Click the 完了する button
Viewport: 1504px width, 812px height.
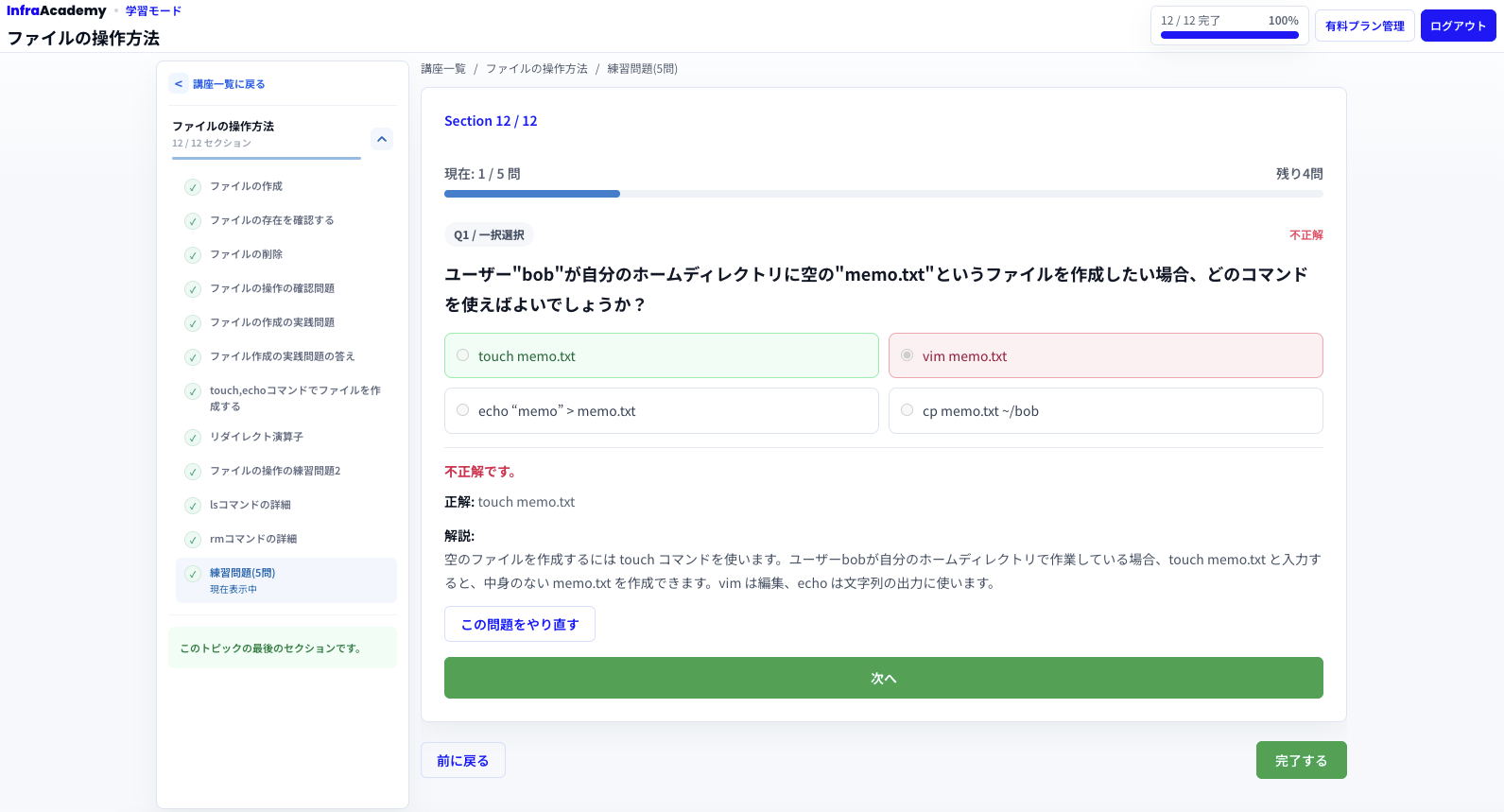coord(1302,760)
